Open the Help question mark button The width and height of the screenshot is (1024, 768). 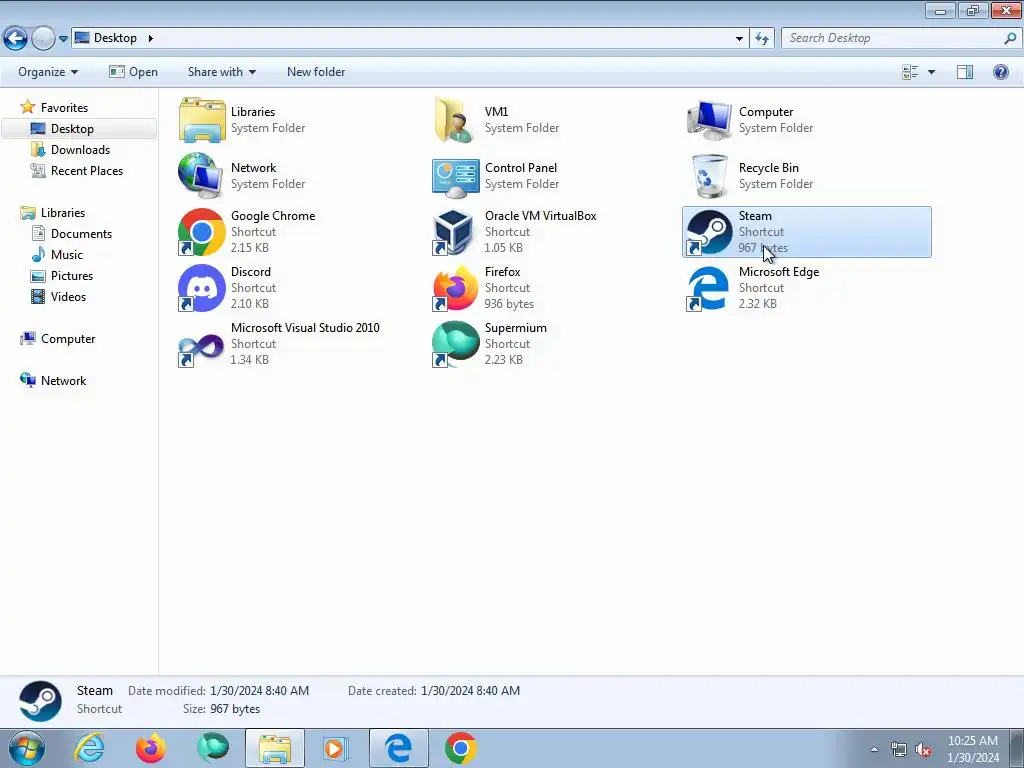(1000, 72)
